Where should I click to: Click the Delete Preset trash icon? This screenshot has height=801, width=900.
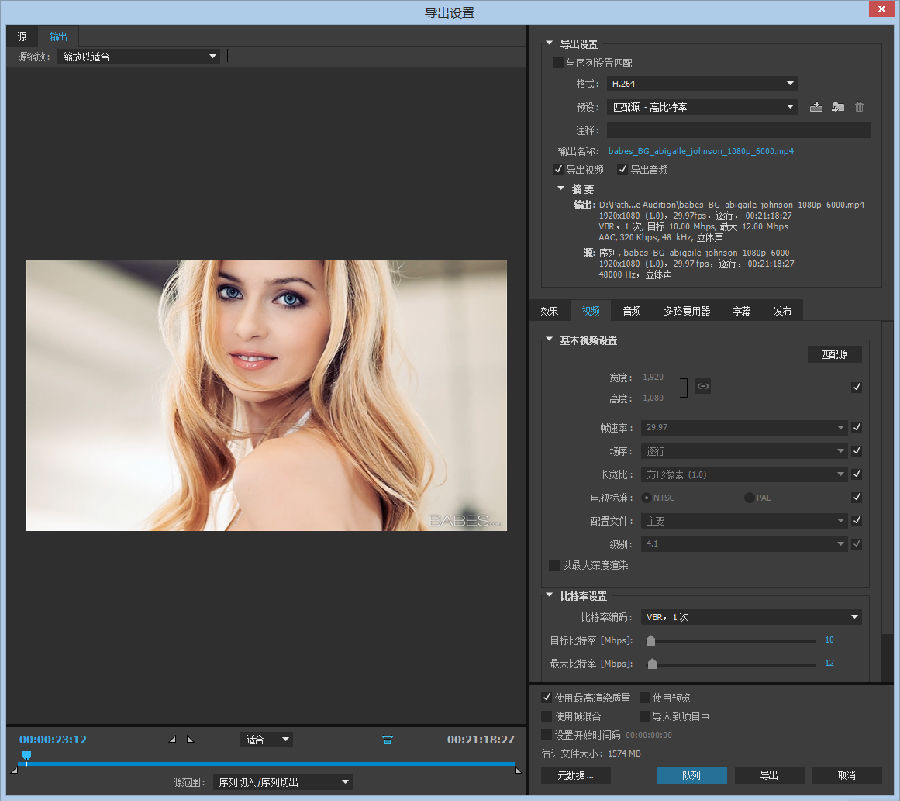click(859, 107)
